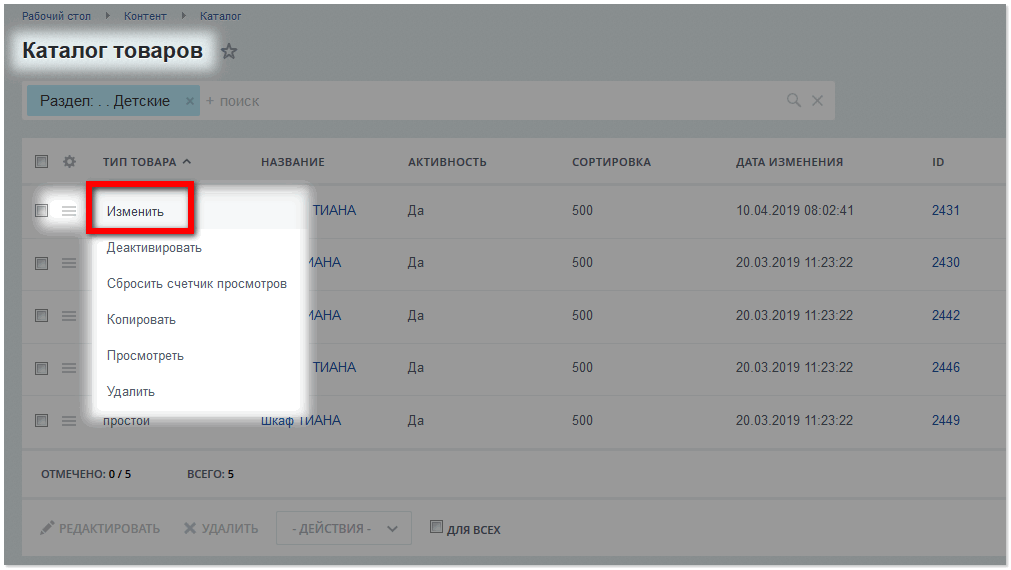Viewport: 1011px width, 570px height.
Task: Sort by Сортировка column header
Action: 611,162
